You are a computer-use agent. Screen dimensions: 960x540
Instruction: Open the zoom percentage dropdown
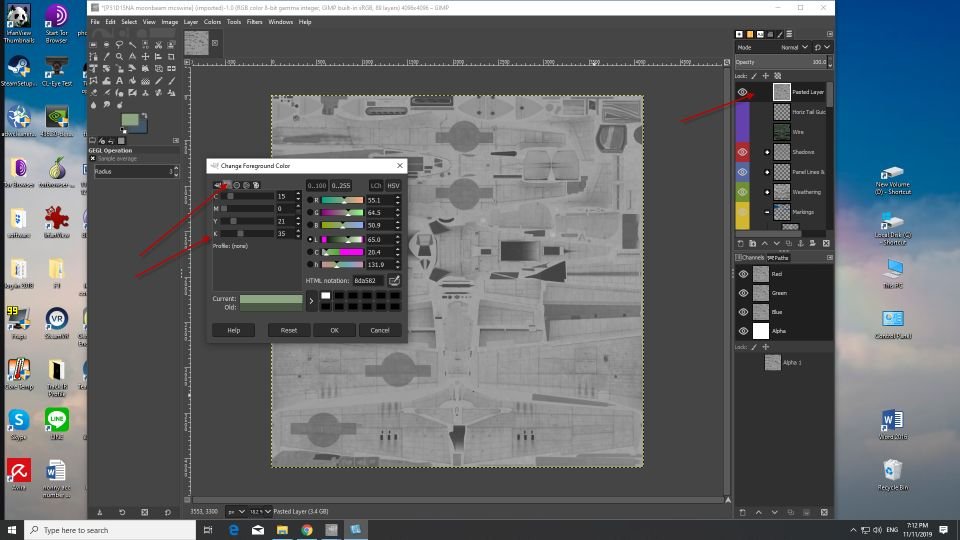click(x=260, y=511)
